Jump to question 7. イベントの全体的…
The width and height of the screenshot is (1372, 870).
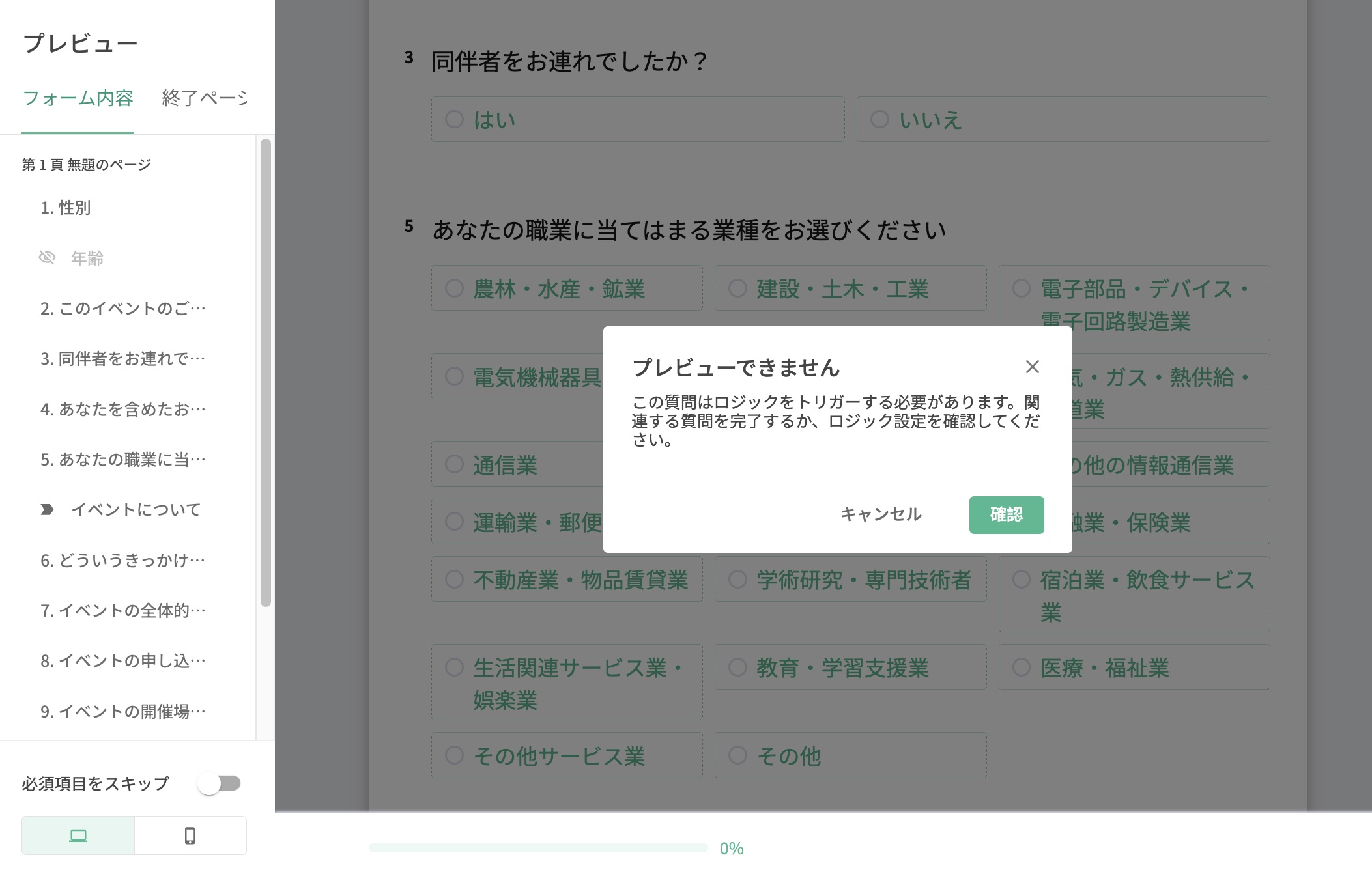coord(123,611)
